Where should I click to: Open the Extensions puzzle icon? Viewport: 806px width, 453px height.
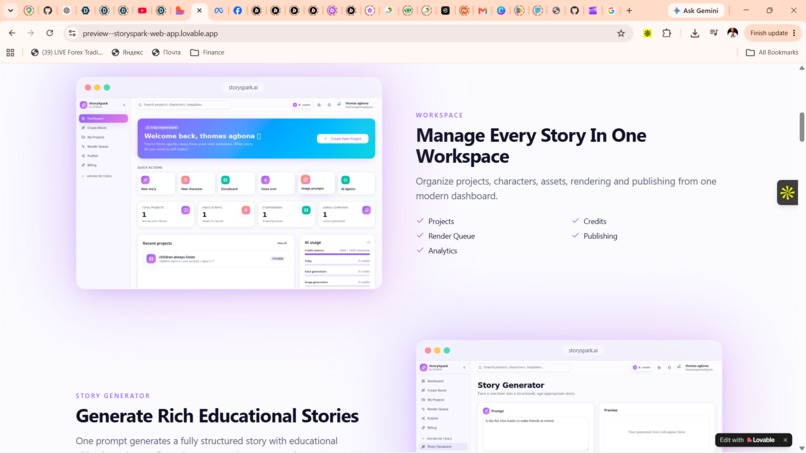(x=667, y=33)
